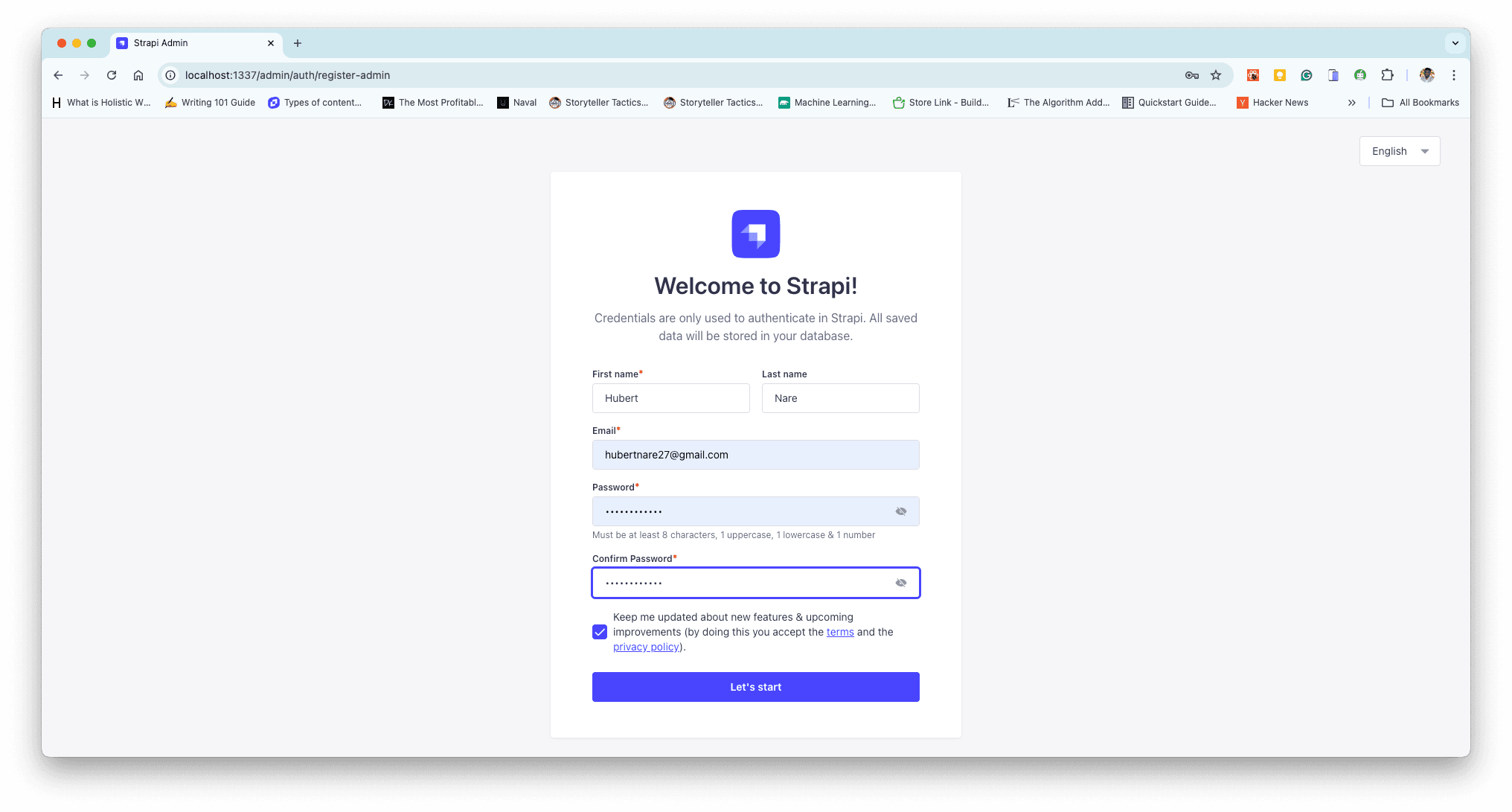Image resolution: width=1512 pixels, height=812 pixels.
Task: Open saved passwords key icon
Action: (1192, 75)
